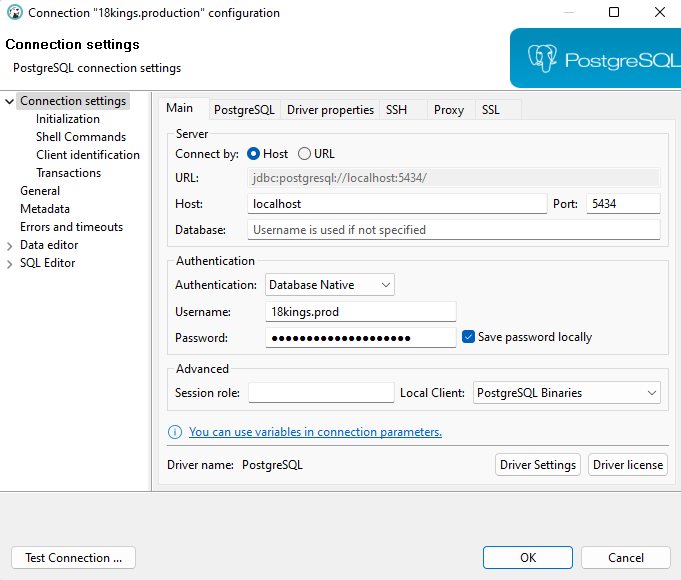The image size is (681, 580).
Task: Uncheck Save password locally checkbox
Action: tap(468, 337)
